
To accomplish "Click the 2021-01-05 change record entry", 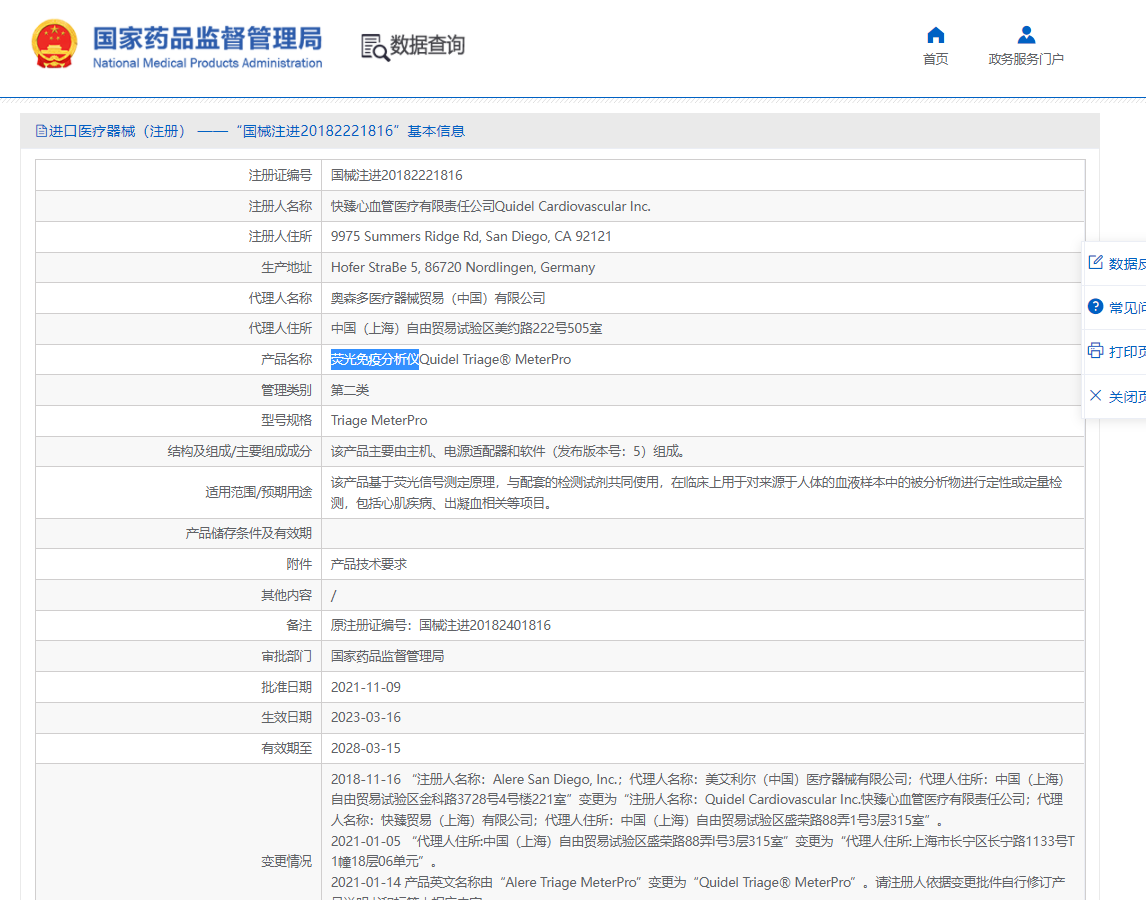I will click(702, 852).
